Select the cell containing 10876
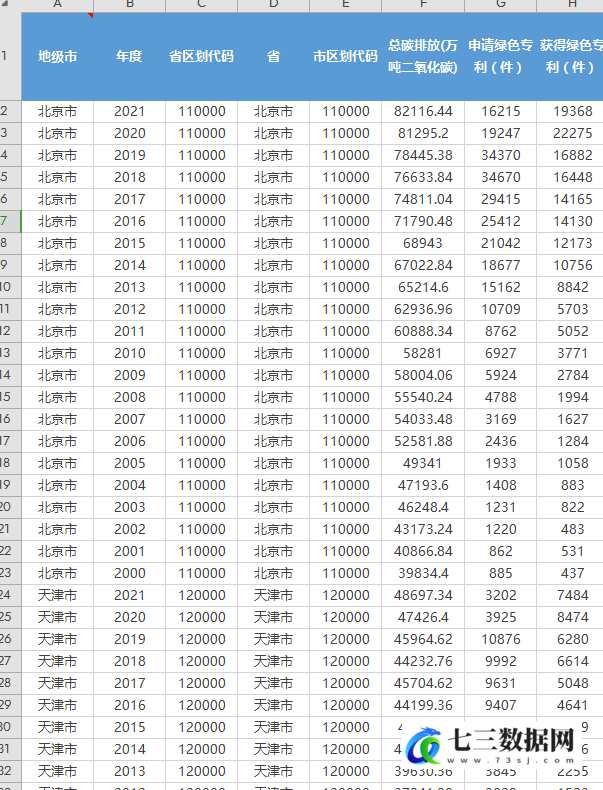The height and width of the screenshot is (790, 603). (x=501, y=639)
